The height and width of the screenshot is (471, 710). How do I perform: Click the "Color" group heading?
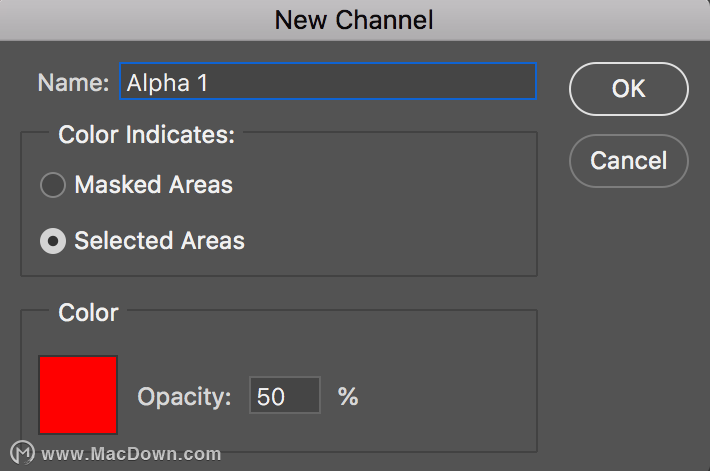(88, 312)
